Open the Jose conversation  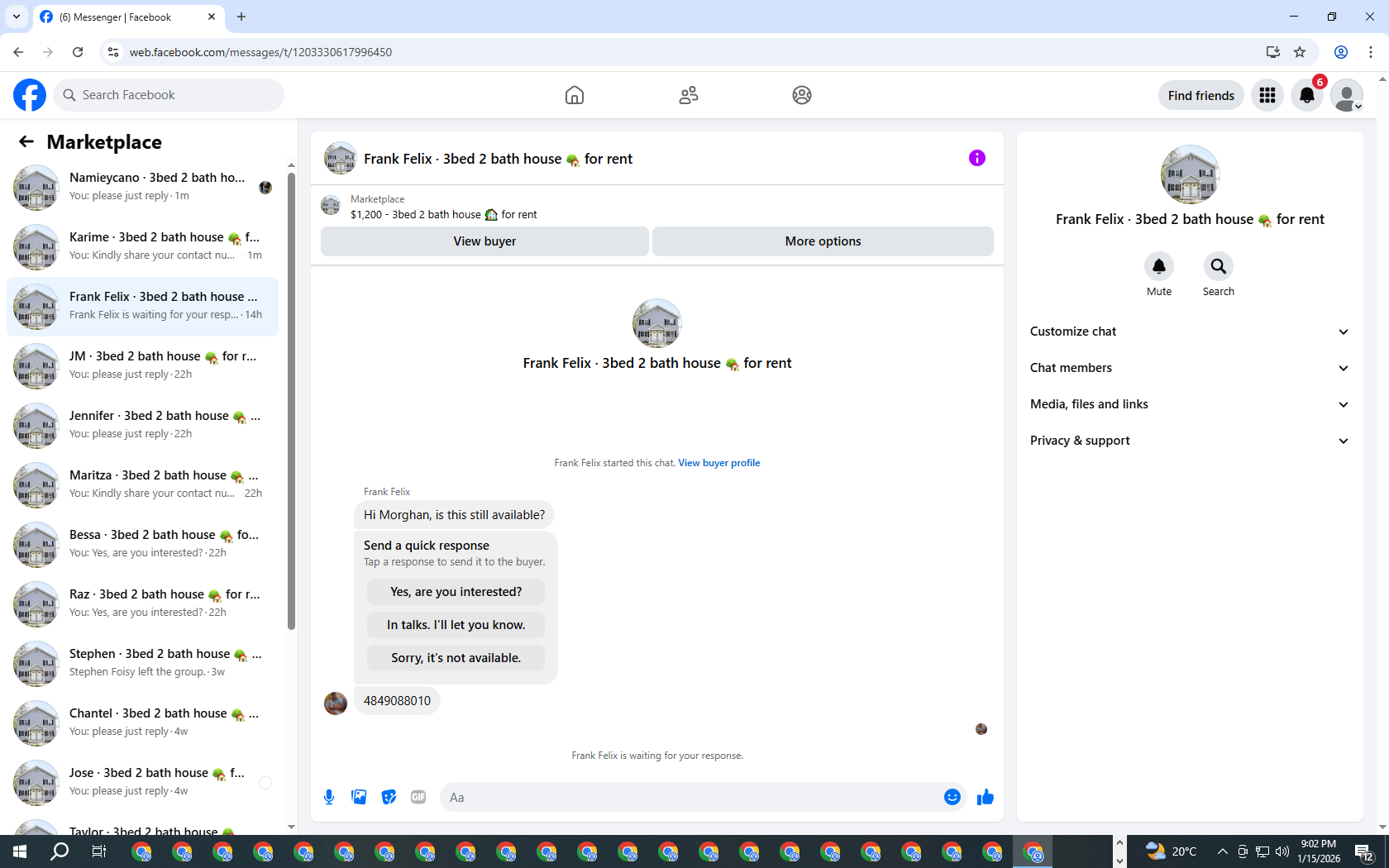[142, 783]
